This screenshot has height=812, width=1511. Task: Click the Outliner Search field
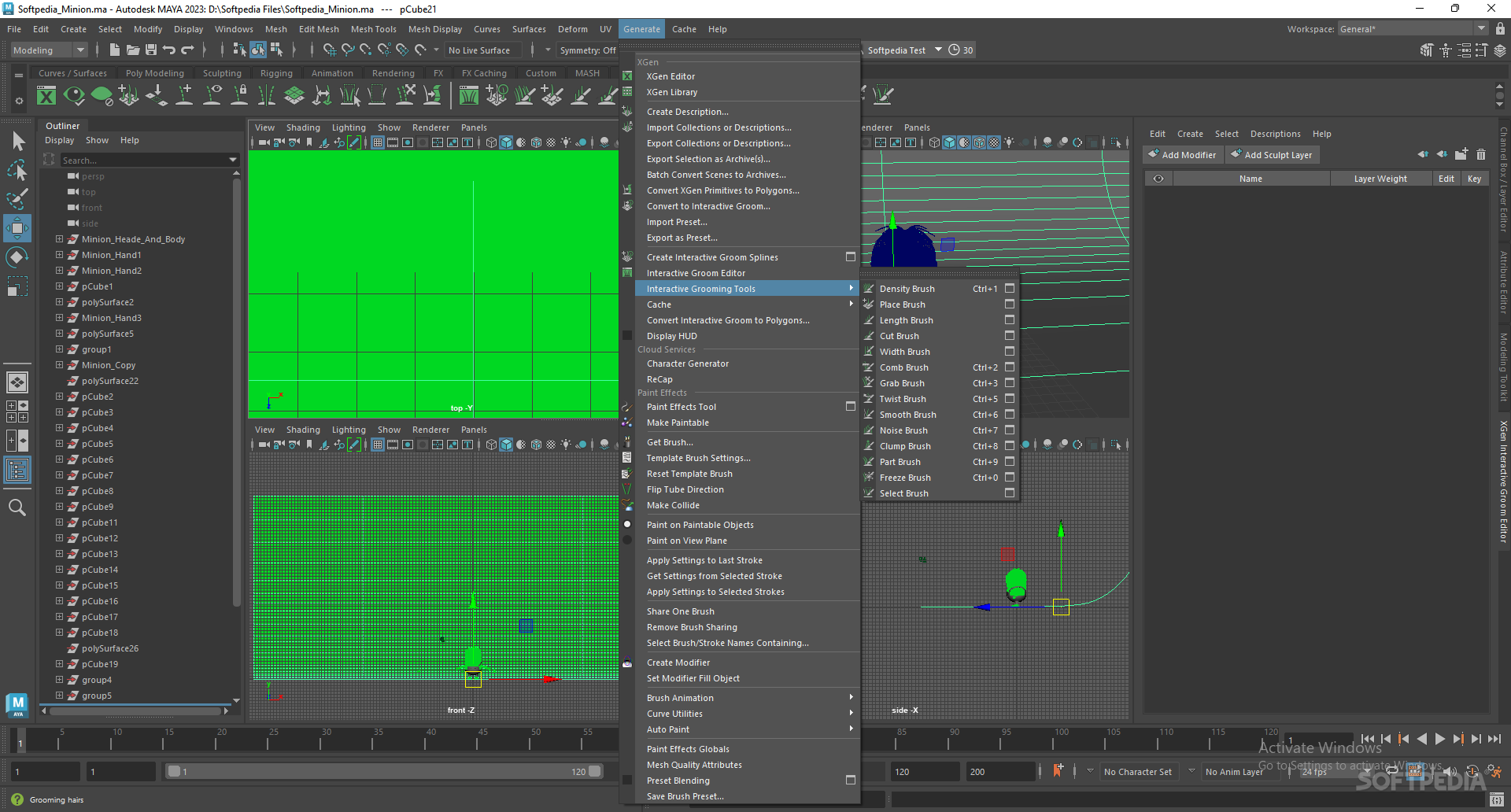point(150,160)
